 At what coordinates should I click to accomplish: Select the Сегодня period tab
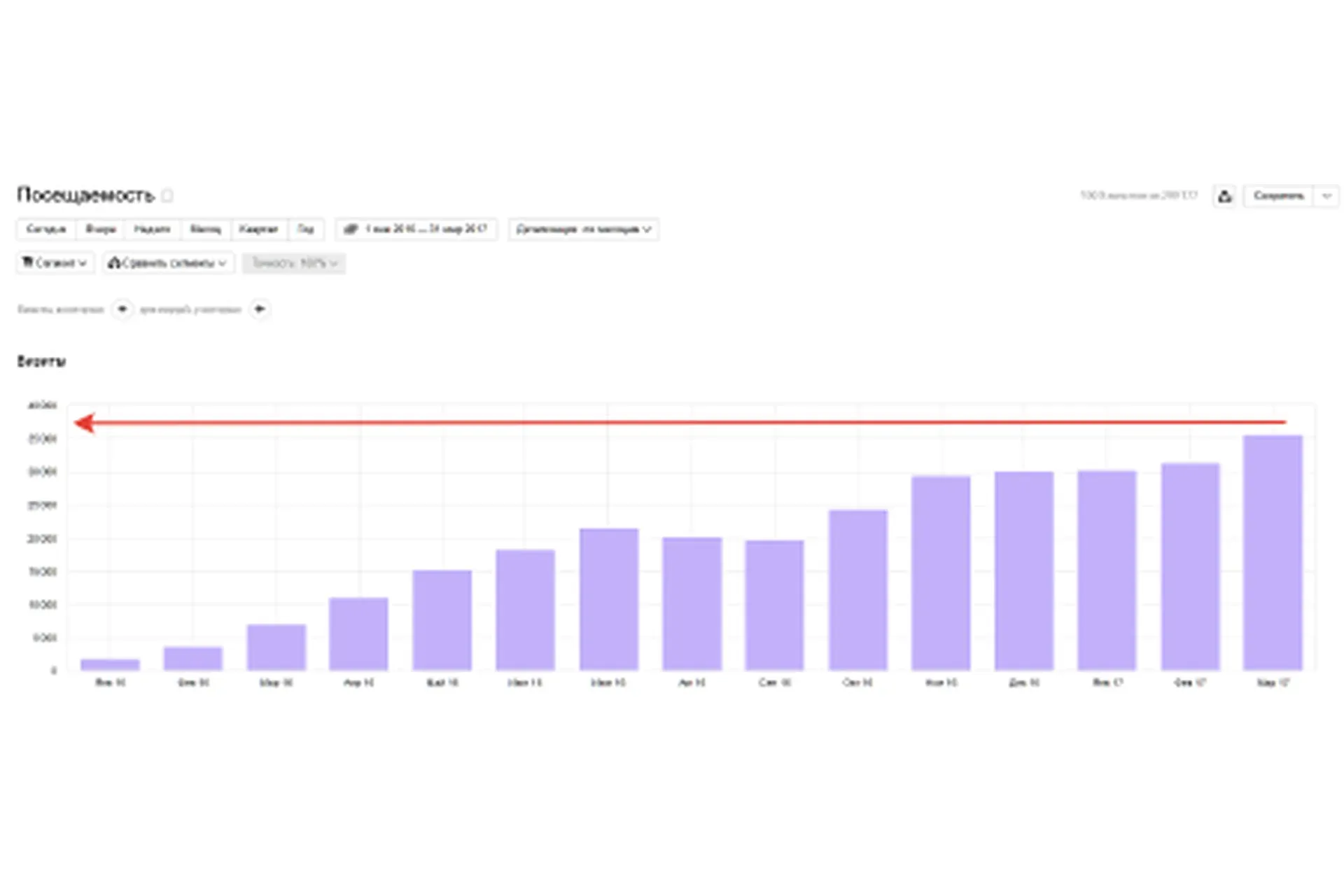click(x=46, y=229)
